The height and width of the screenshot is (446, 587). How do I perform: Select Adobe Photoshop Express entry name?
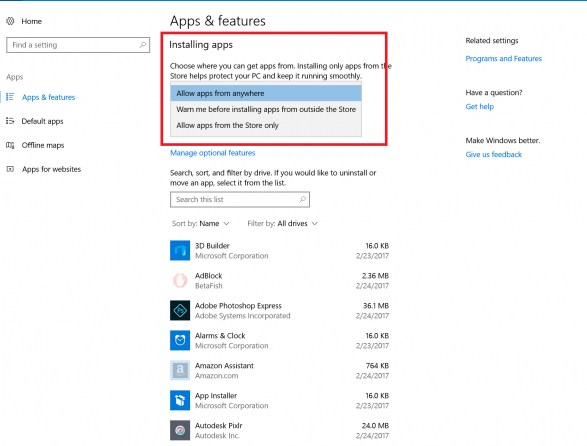(238, 306)
